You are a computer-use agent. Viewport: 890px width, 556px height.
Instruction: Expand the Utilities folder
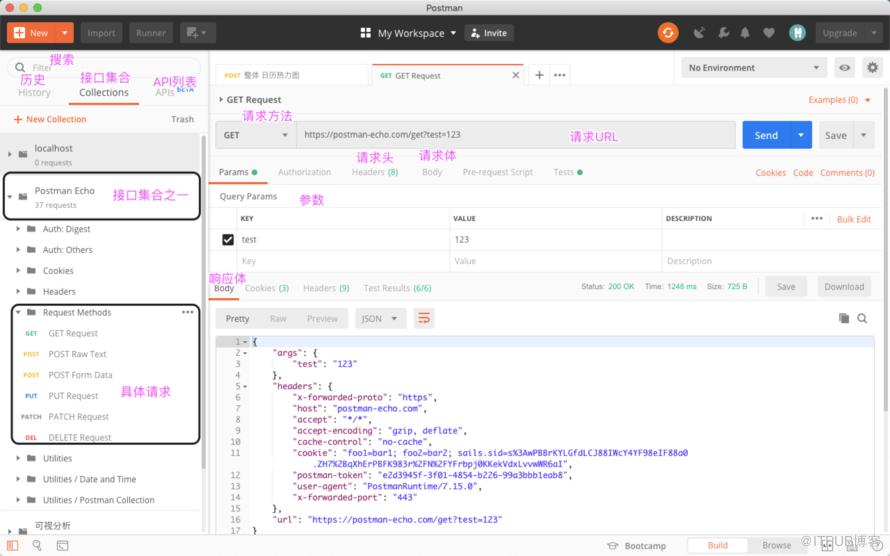(x=19, y=458)
